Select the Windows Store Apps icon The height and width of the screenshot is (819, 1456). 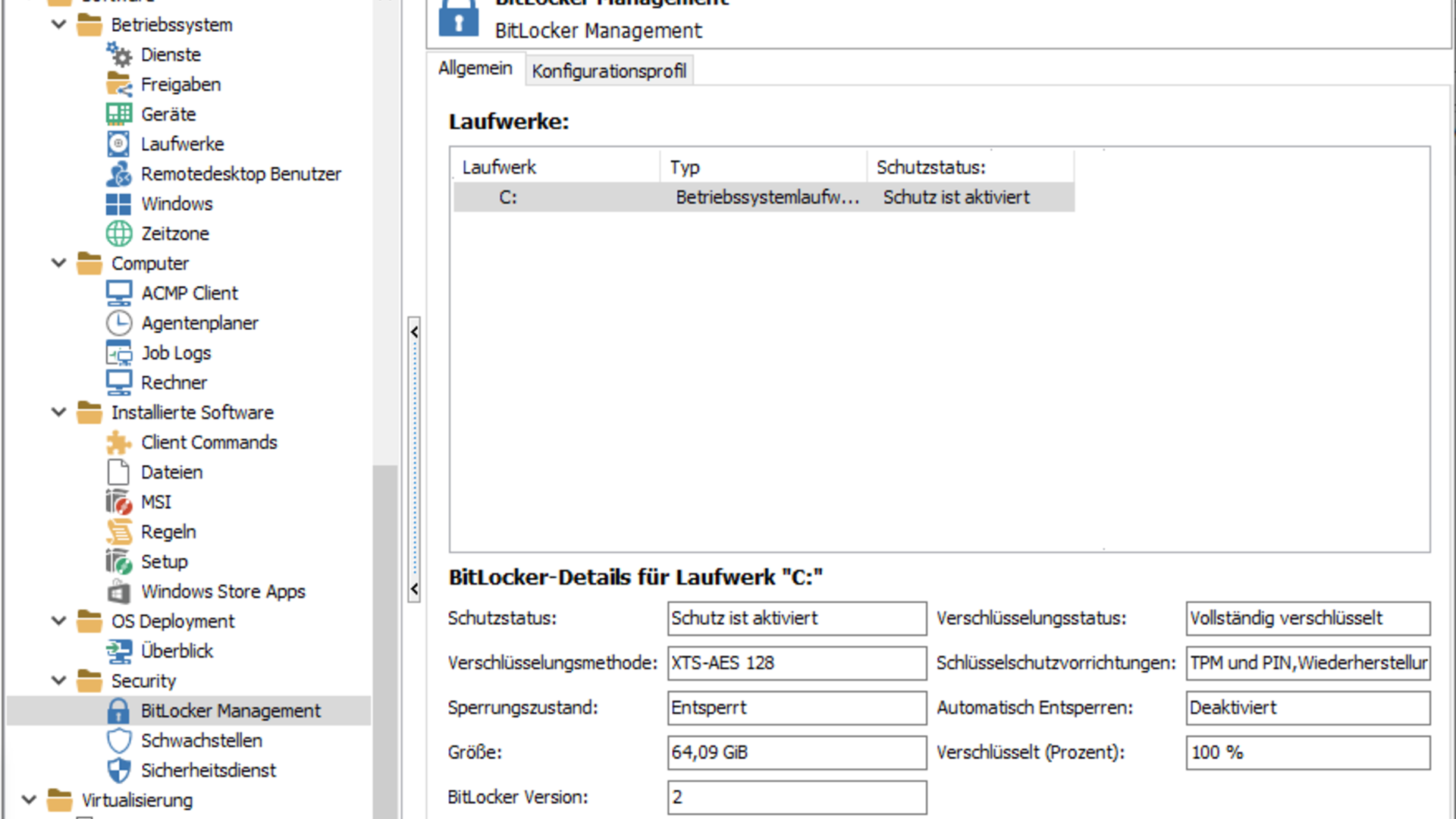click(119, 591)
